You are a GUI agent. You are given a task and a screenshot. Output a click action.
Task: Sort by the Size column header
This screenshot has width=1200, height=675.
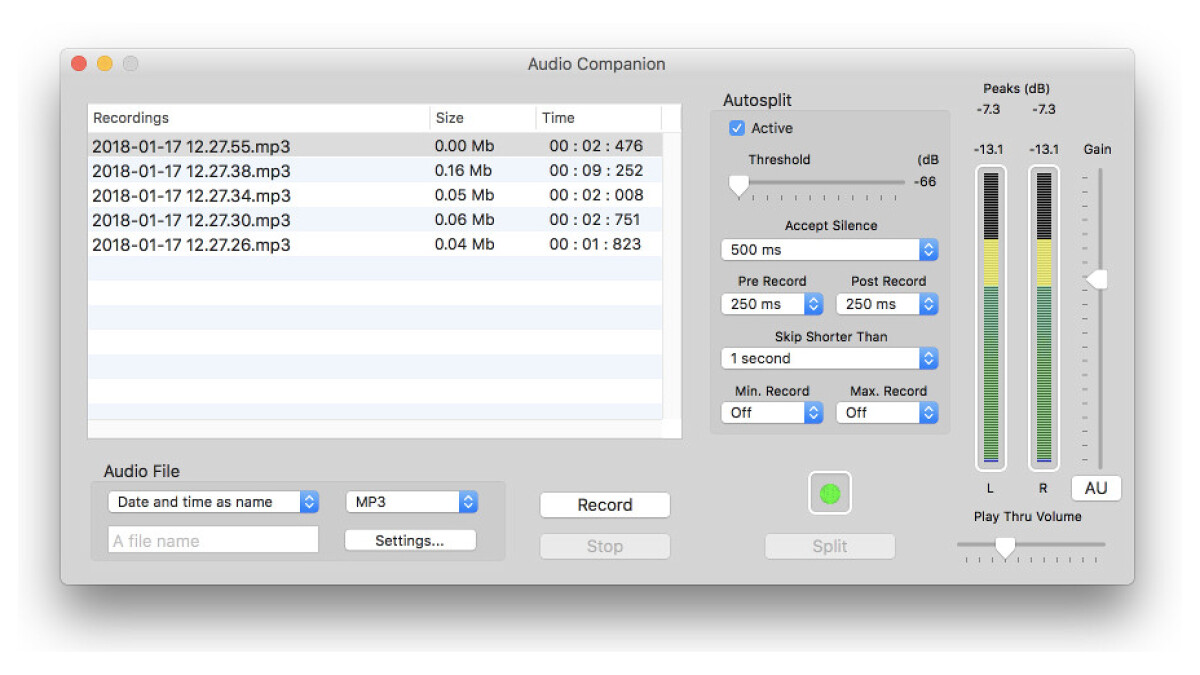(482, 118)
